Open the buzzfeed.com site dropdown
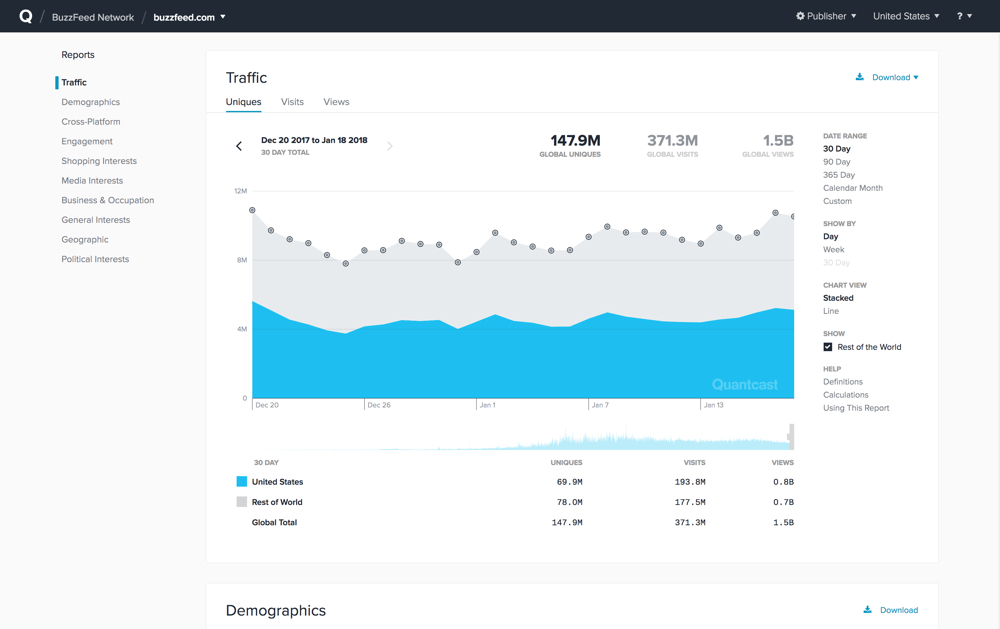This screenshot has height=629, width=1000. point(189,17)
